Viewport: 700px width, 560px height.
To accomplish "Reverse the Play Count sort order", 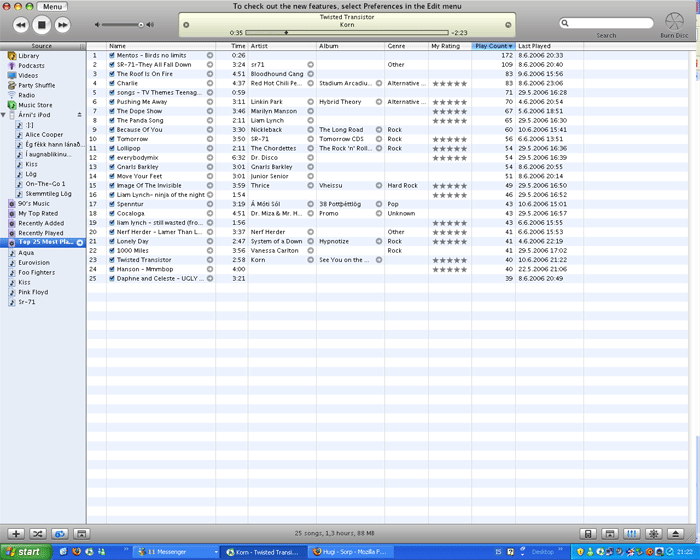I will tap(493, 46).
